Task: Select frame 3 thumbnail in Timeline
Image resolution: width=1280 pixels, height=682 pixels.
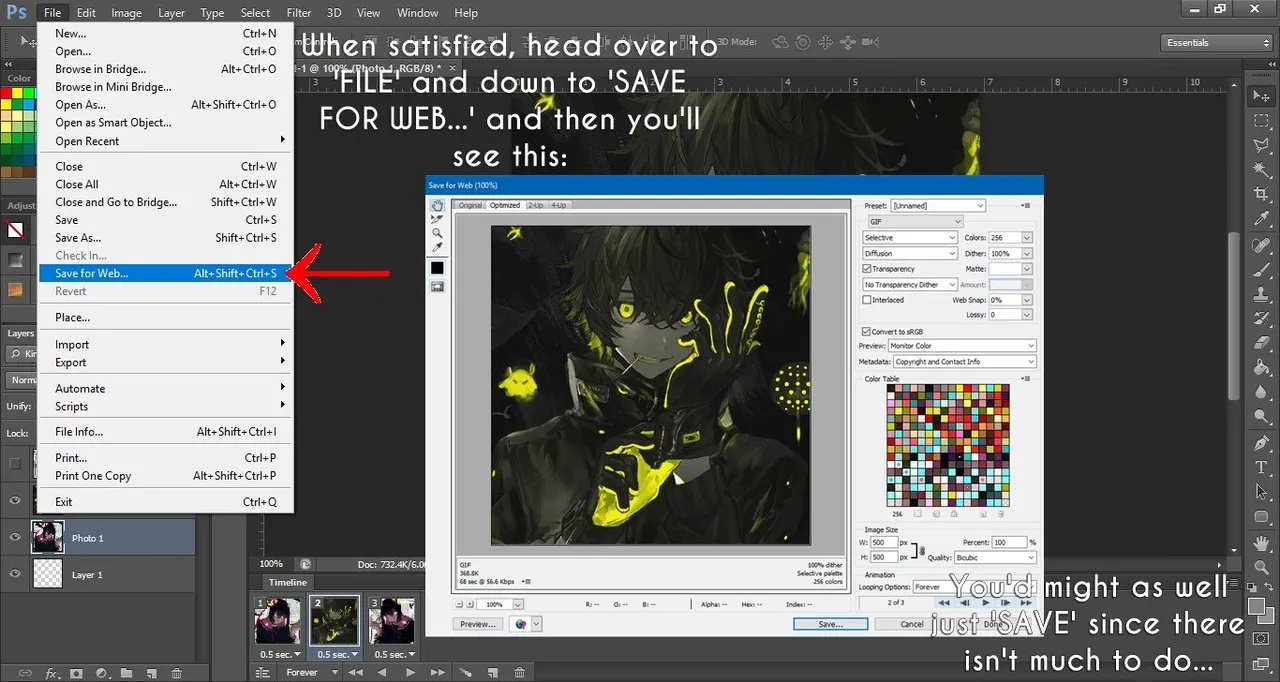Action: (391, 621)
